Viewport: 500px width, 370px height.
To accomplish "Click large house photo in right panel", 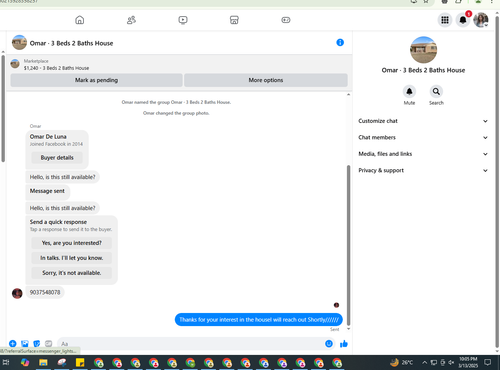I will point(423,50).
